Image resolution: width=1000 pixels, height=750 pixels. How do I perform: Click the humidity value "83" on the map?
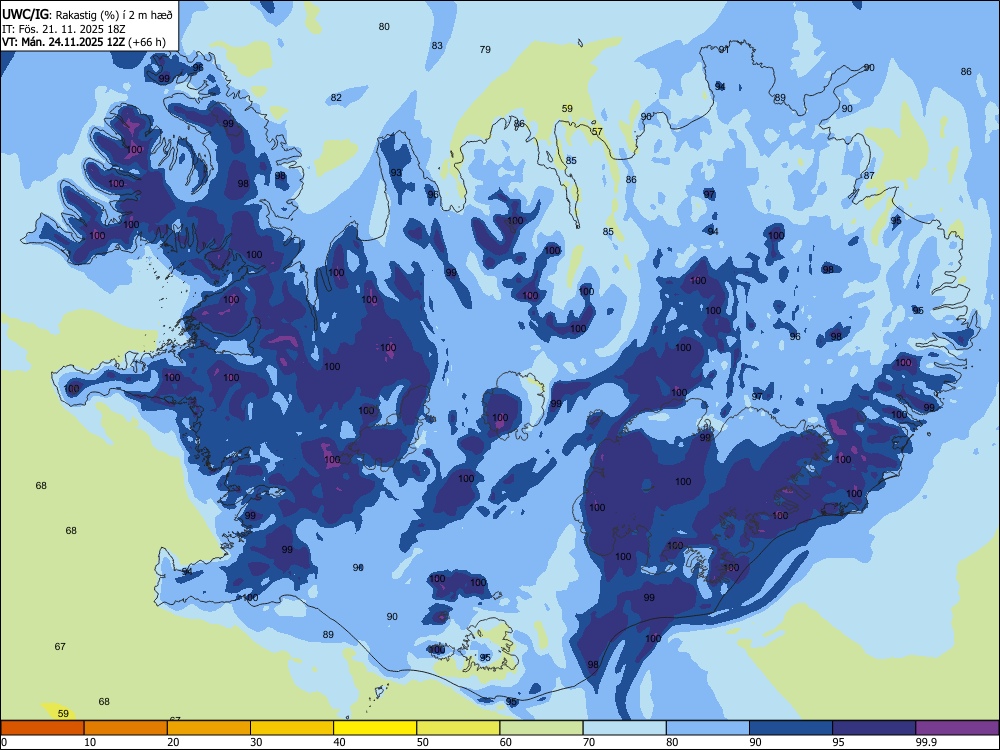tap(437, 46)
